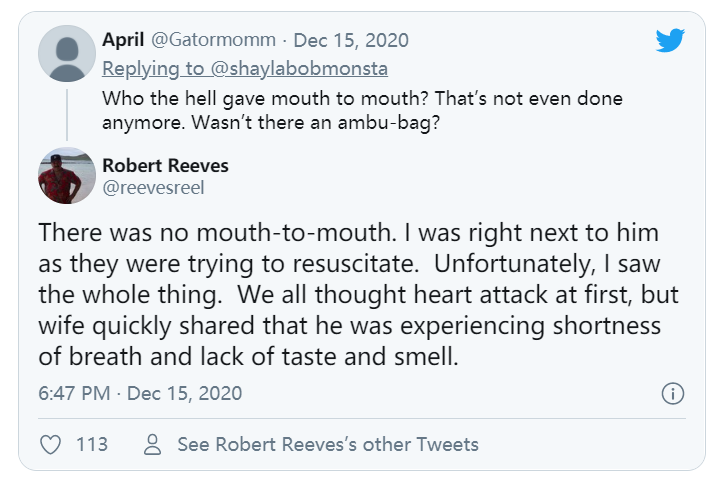Open April's default profile avatar

(x=67, y=53)
